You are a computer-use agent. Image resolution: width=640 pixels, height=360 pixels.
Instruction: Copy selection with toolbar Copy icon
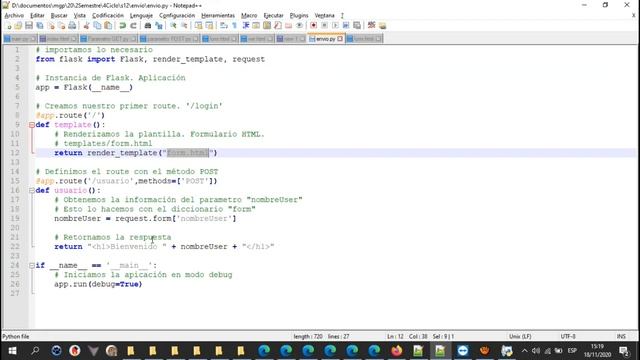point(98,26)
